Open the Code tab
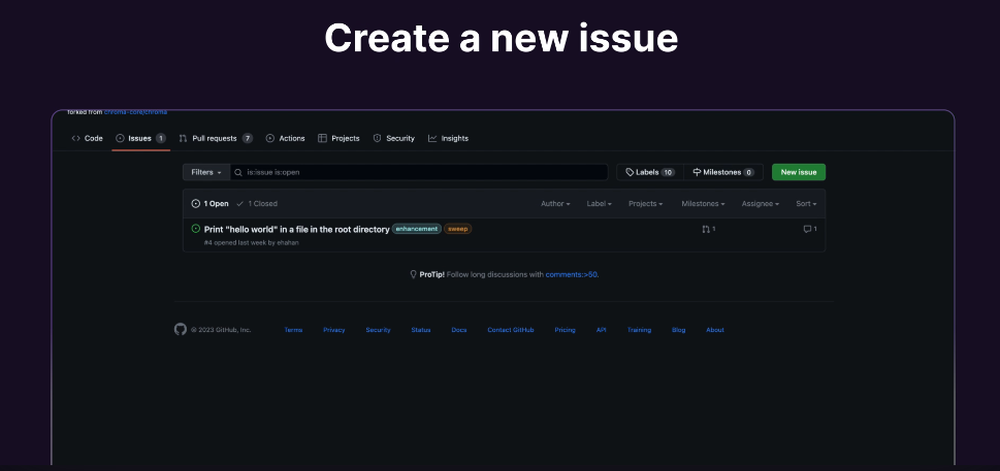This screenshot has width=1000, height=471. (x=87, y=138)
